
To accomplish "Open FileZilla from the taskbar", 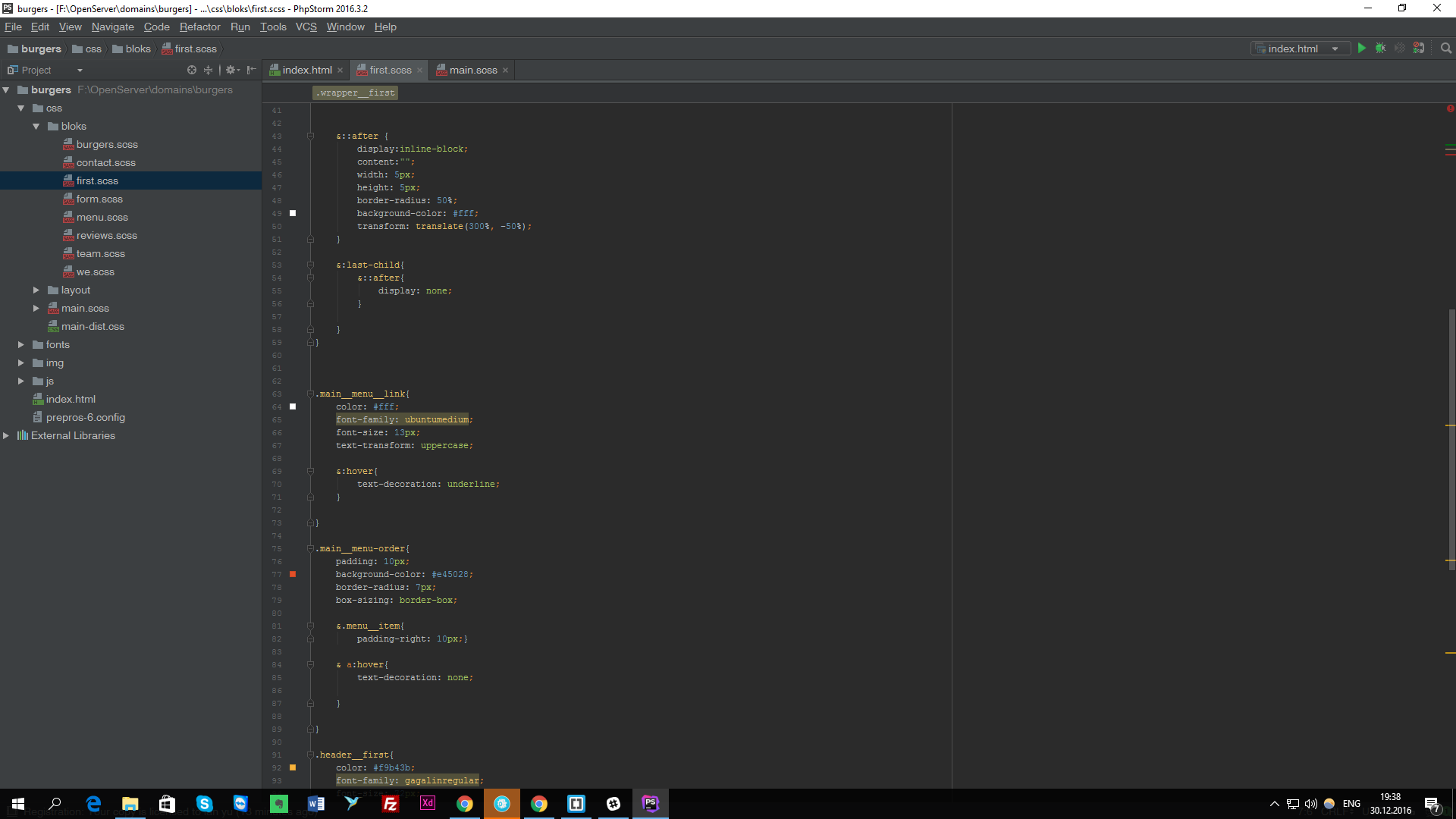I will pos(390,803).
